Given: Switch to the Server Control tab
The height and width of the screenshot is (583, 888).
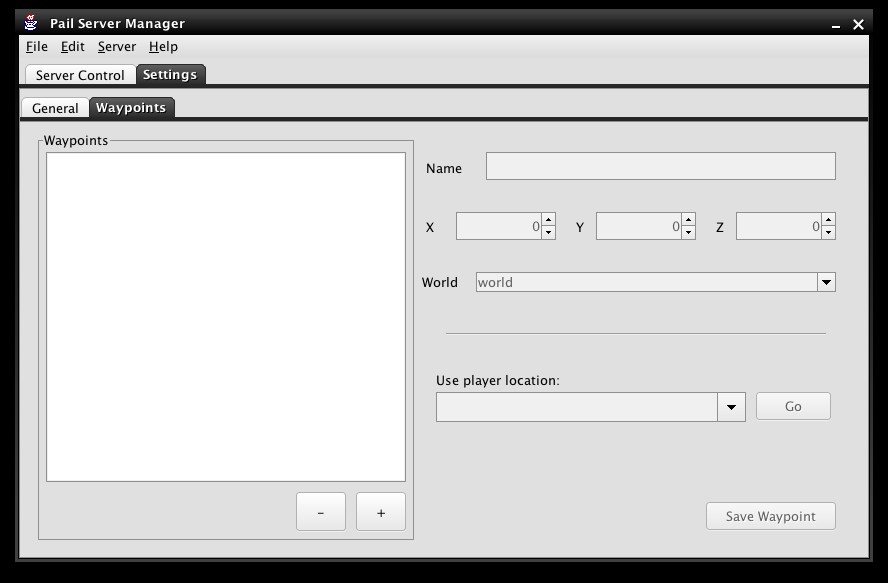Looking at the screenshot, I should pos(80,75).
